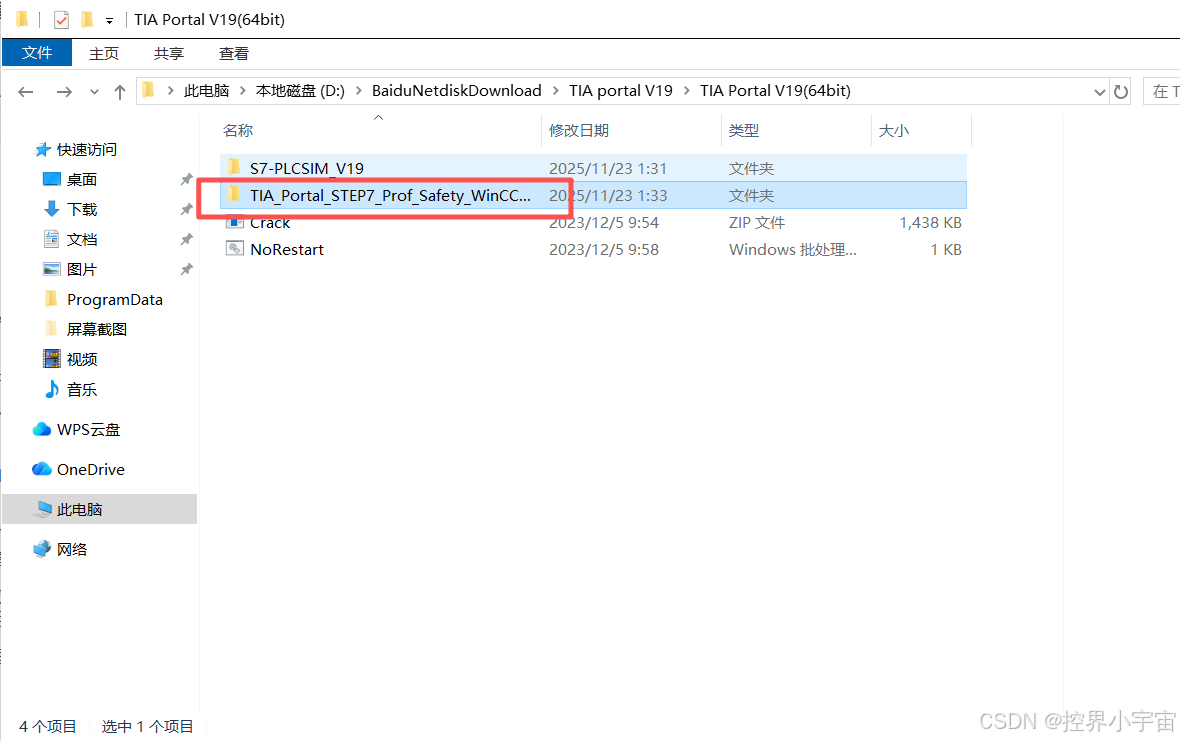Click 此电脑 in the address breadcrumb
This screenshot has height=741, width=1180.
coord(206,91)
